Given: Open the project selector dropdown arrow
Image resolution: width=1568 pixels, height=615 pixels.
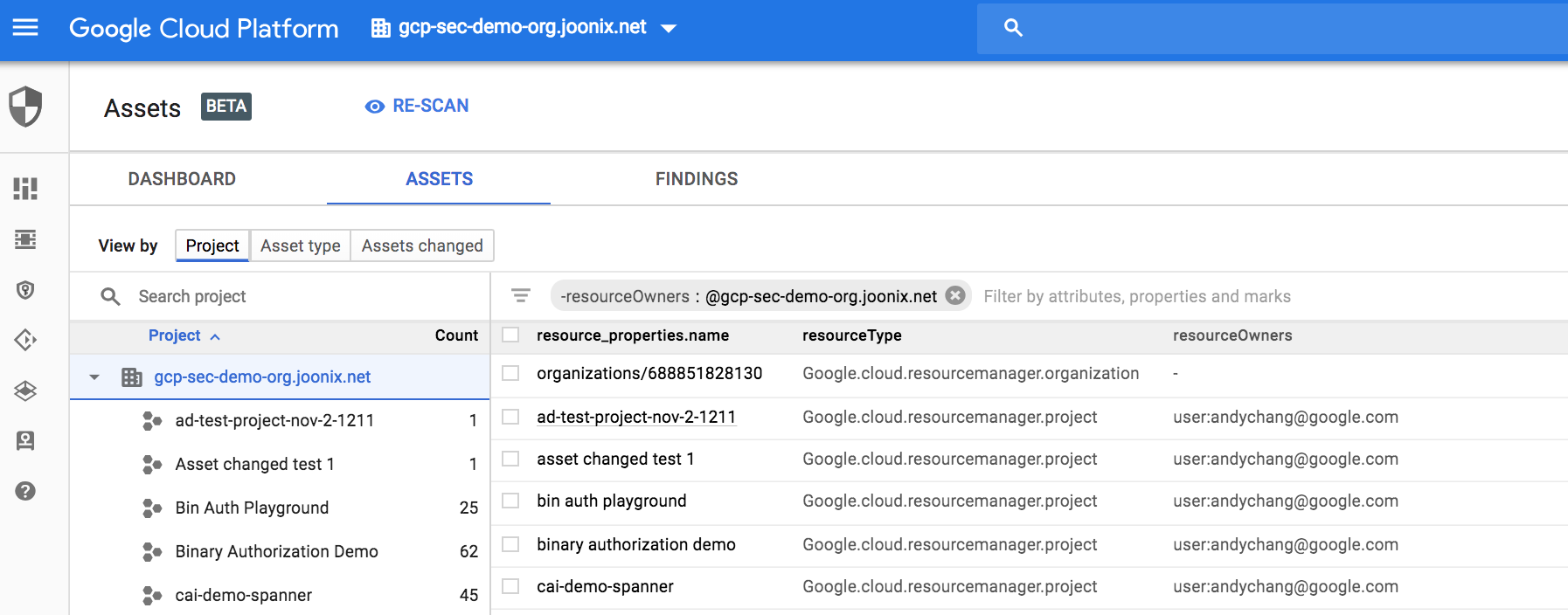Looking at the screenshot, I should coord(669,29).
